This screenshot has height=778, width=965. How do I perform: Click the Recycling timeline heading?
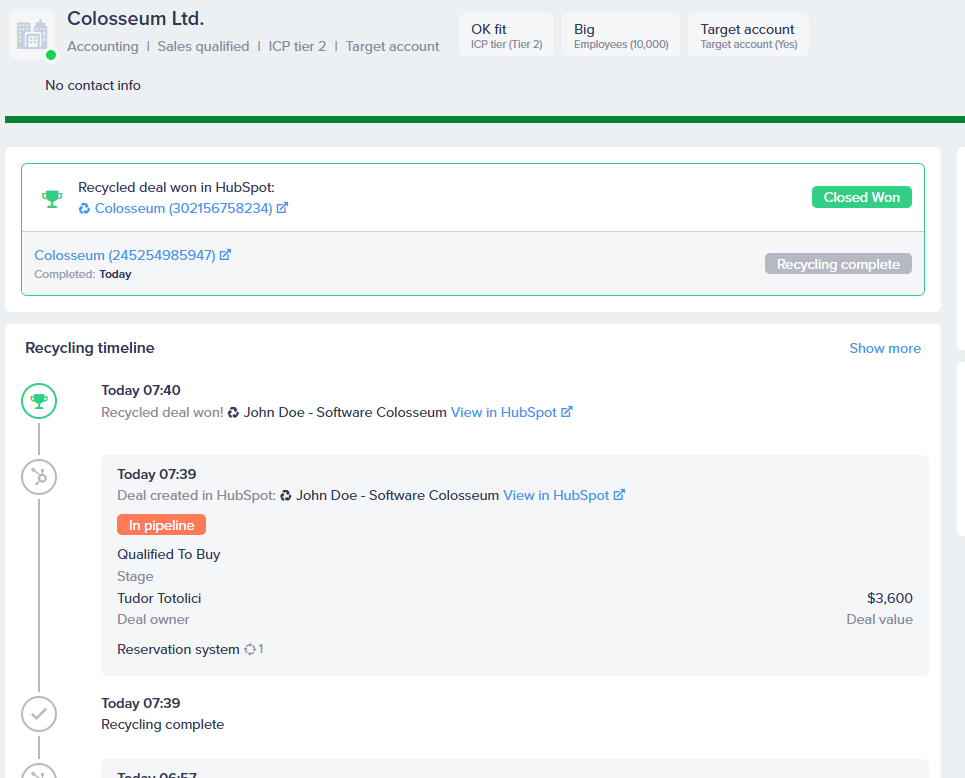(90, 348)
